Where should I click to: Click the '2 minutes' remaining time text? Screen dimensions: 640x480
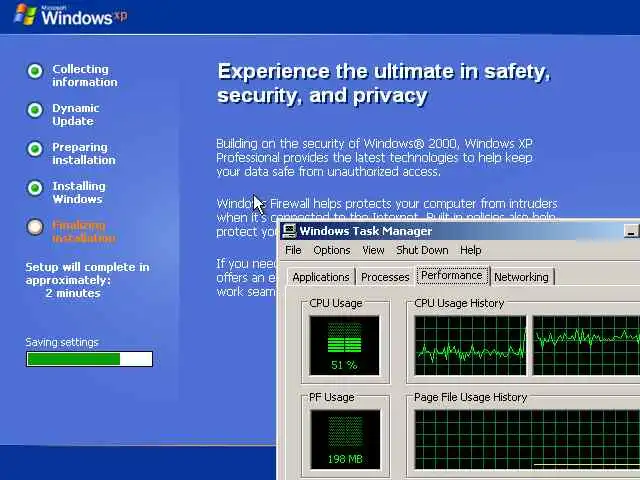(73, 293)
